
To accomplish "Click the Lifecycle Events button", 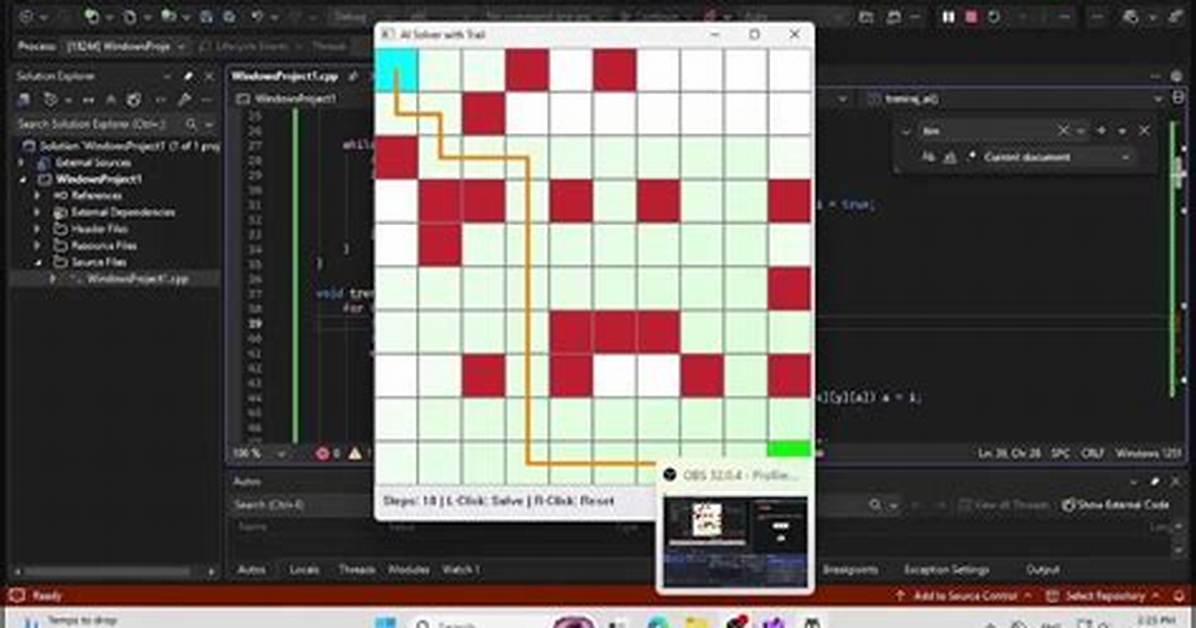I will [x=242, y=47].
